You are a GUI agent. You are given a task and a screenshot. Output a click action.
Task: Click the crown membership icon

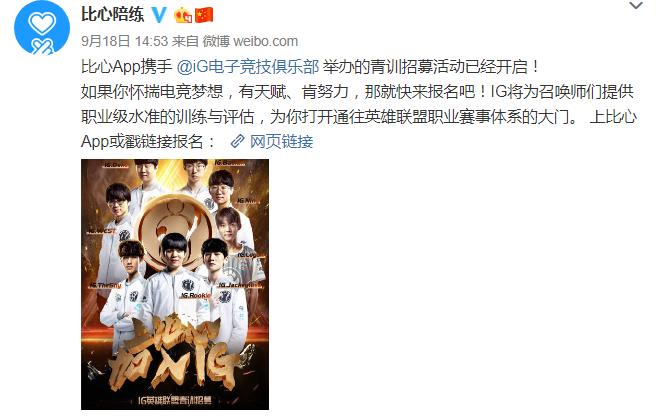point(183,16)
